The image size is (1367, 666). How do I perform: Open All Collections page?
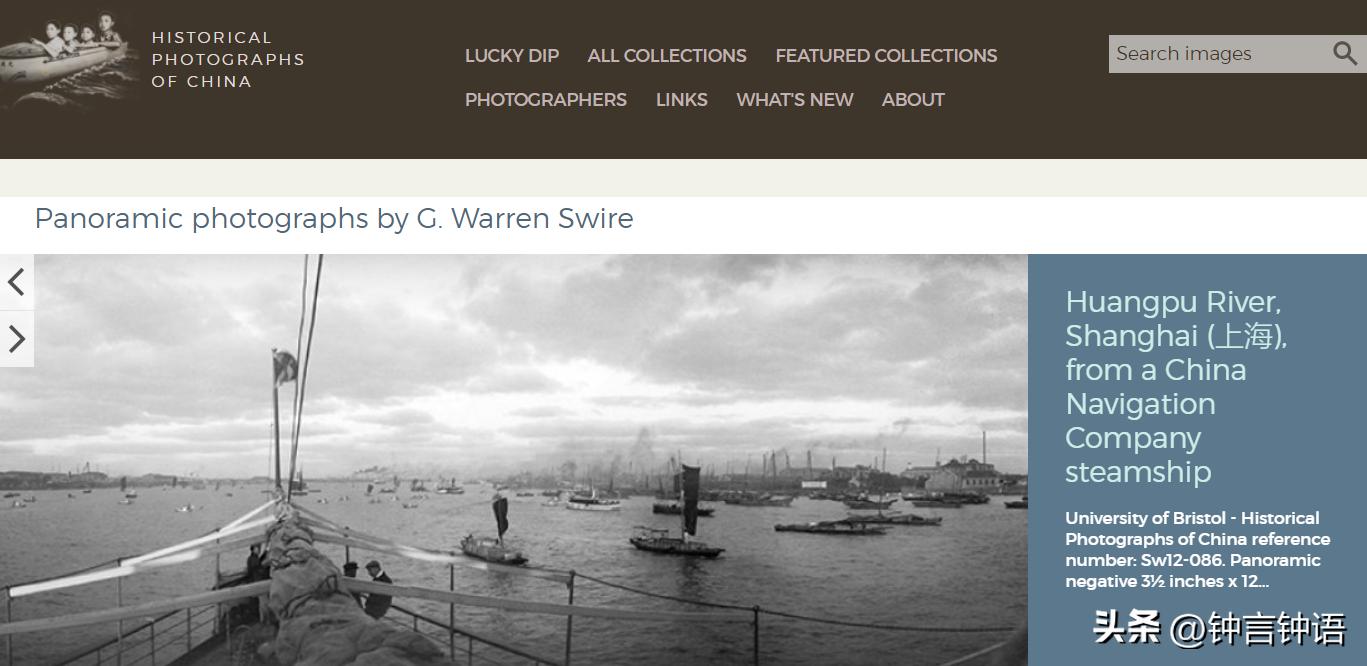[x=667, y=56]
